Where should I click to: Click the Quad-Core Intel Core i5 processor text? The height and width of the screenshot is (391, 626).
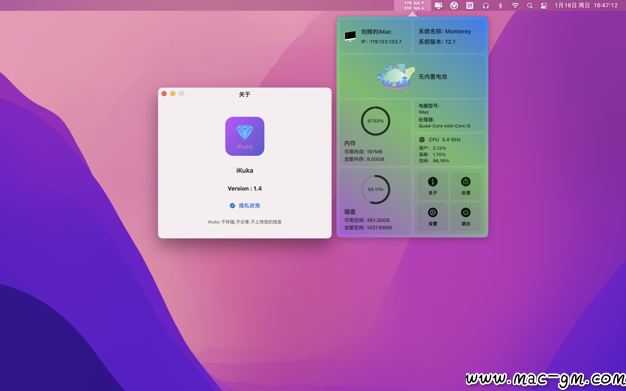point(444,126)
